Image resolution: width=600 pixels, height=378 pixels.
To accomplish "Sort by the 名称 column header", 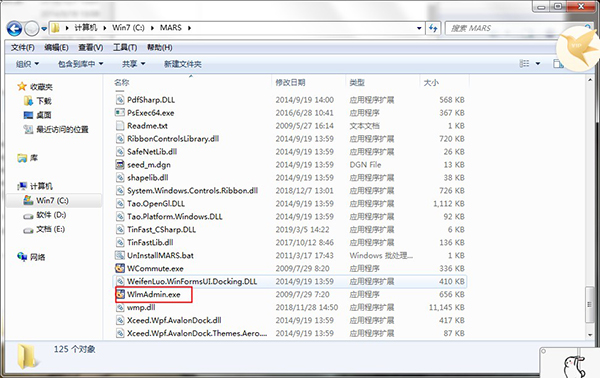I will pyautogui.click(x=122, y=82).
